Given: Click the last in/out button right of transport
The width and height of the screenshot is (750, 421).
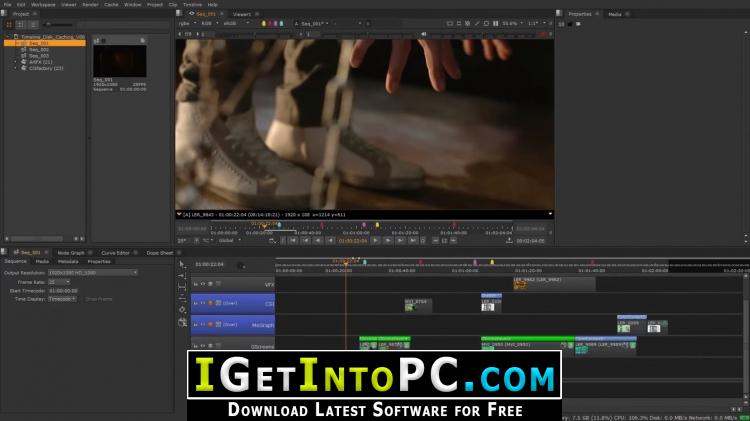Looking at the screenshot, I should (453, 241).
